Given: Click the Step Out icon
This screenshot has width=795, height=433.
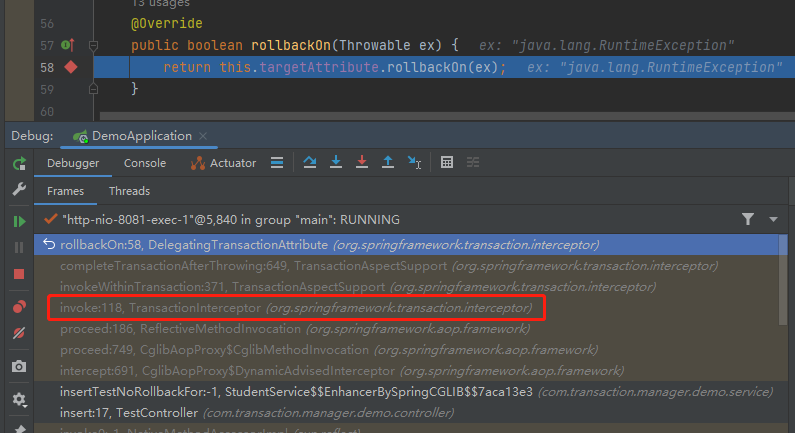Looking at the screenshot, I should [388, 162].
